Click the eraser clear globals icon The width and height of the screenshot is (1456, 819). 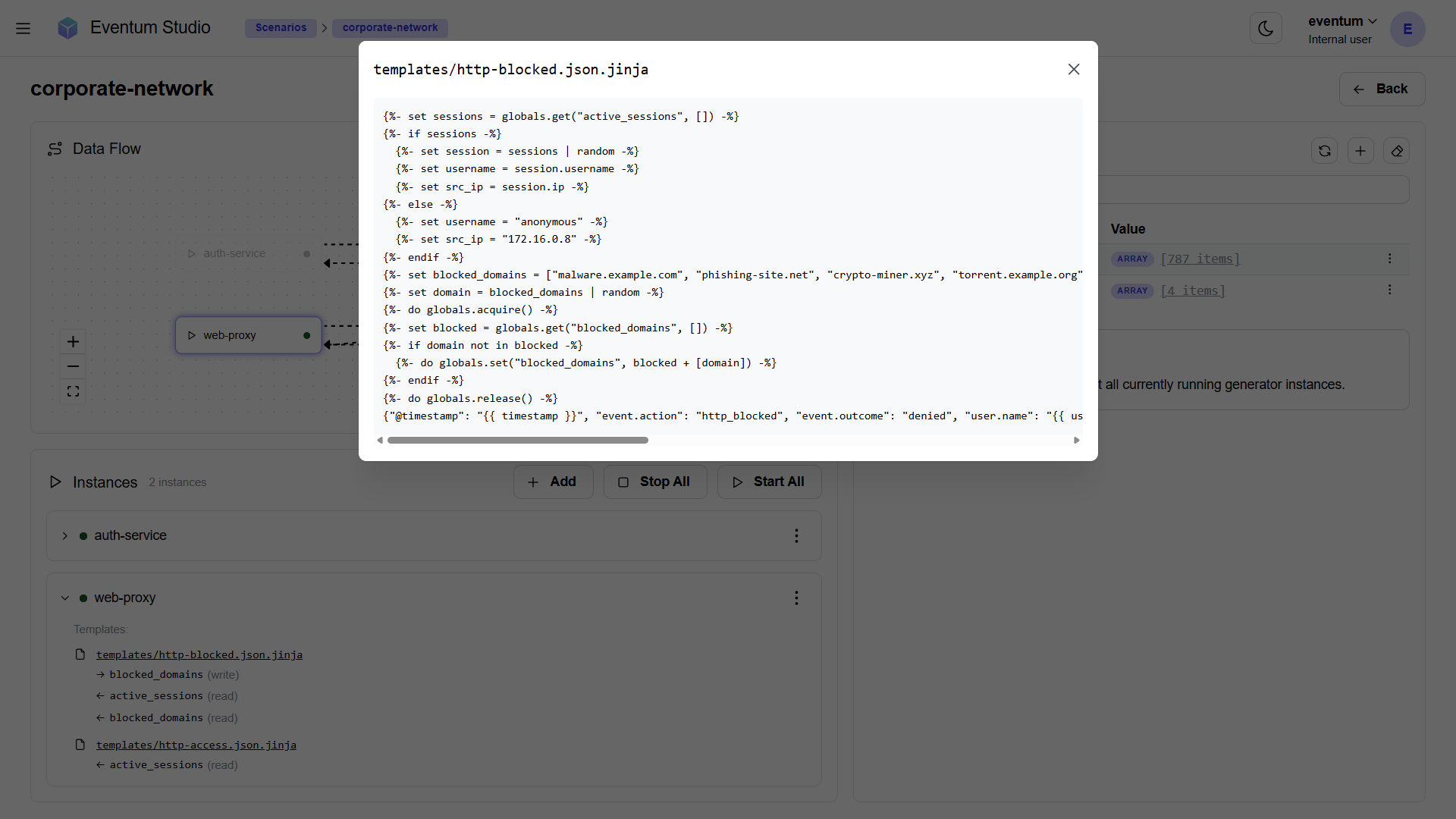tap(1396, 151)
